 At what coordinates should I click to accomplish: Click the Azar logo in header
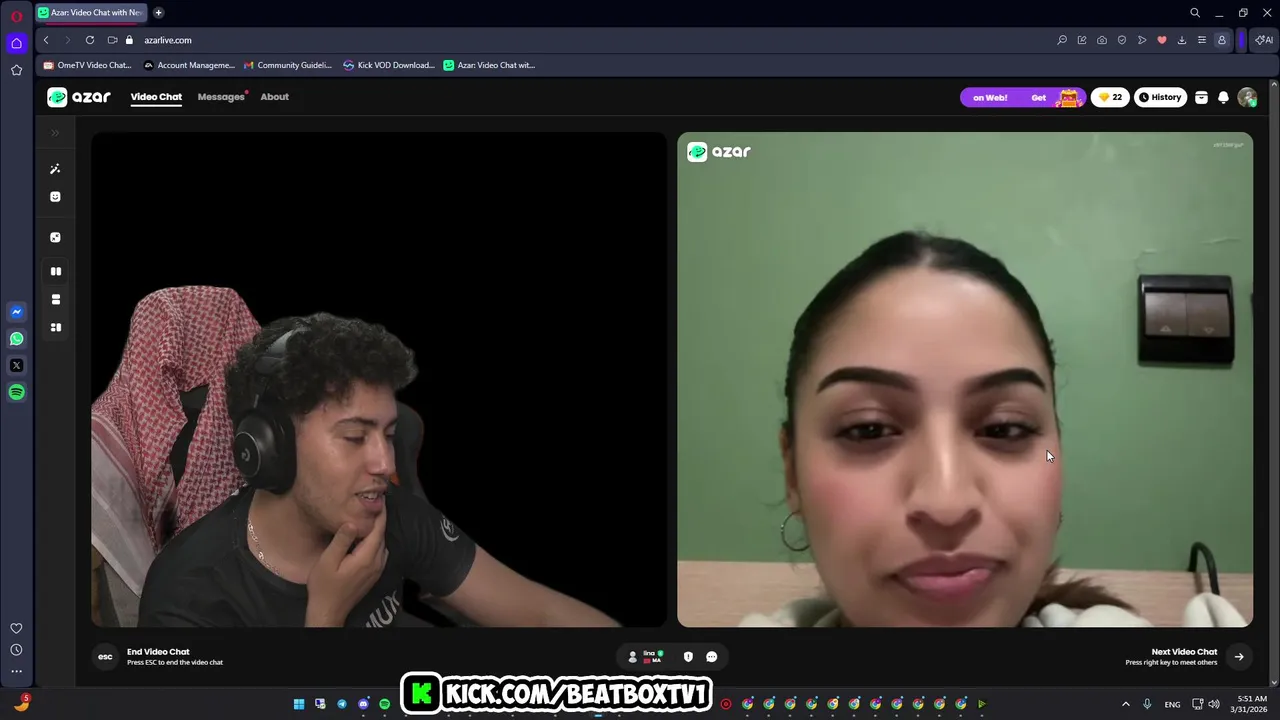pyautogui.click(x=79, y=97)
